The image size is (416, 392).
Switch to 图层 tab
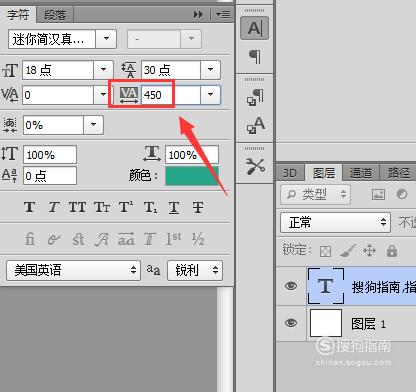pyautogui.click(x=324, y=173)
